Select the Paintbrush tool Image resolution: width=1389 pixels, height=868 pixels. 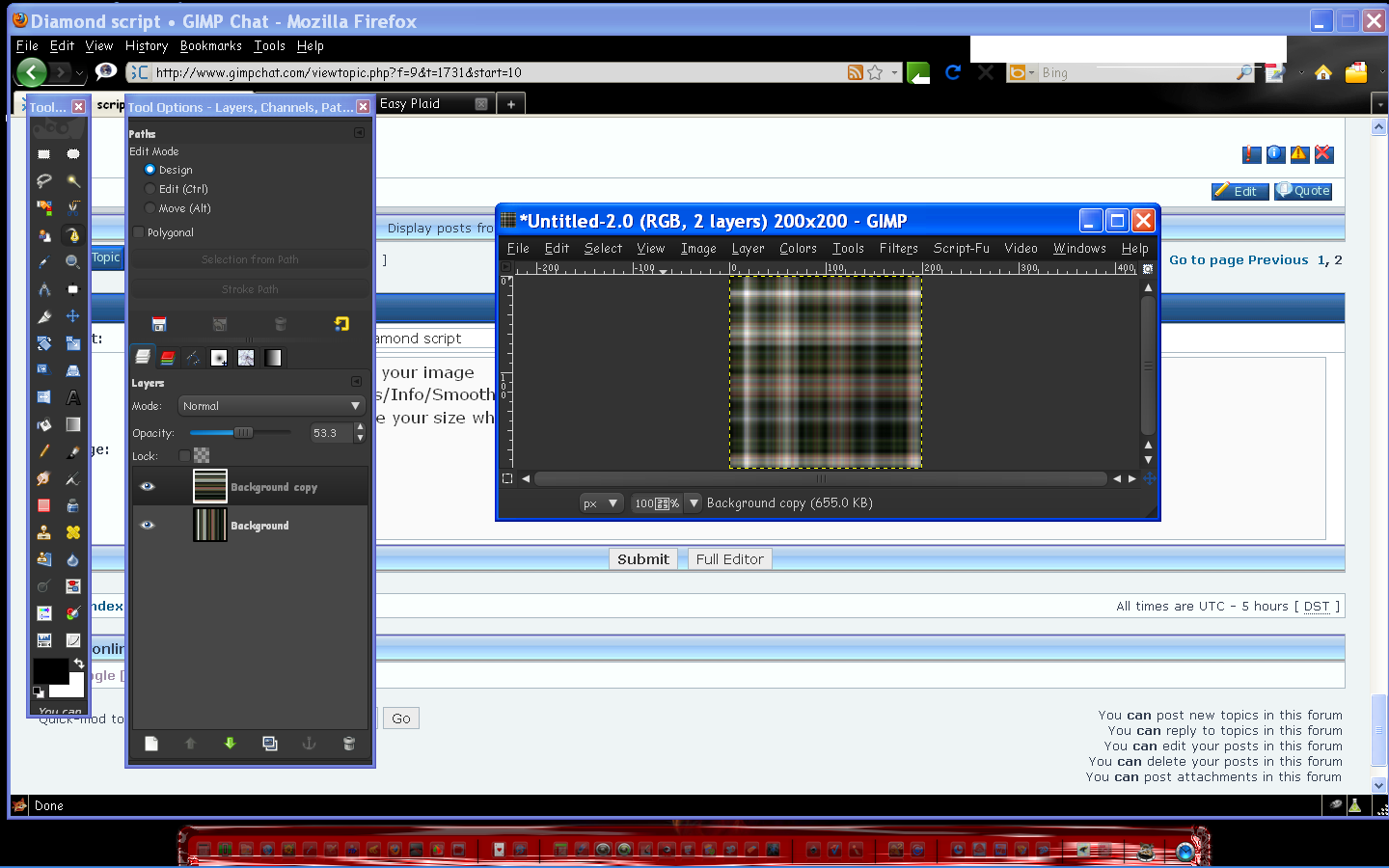click(72, 450)
